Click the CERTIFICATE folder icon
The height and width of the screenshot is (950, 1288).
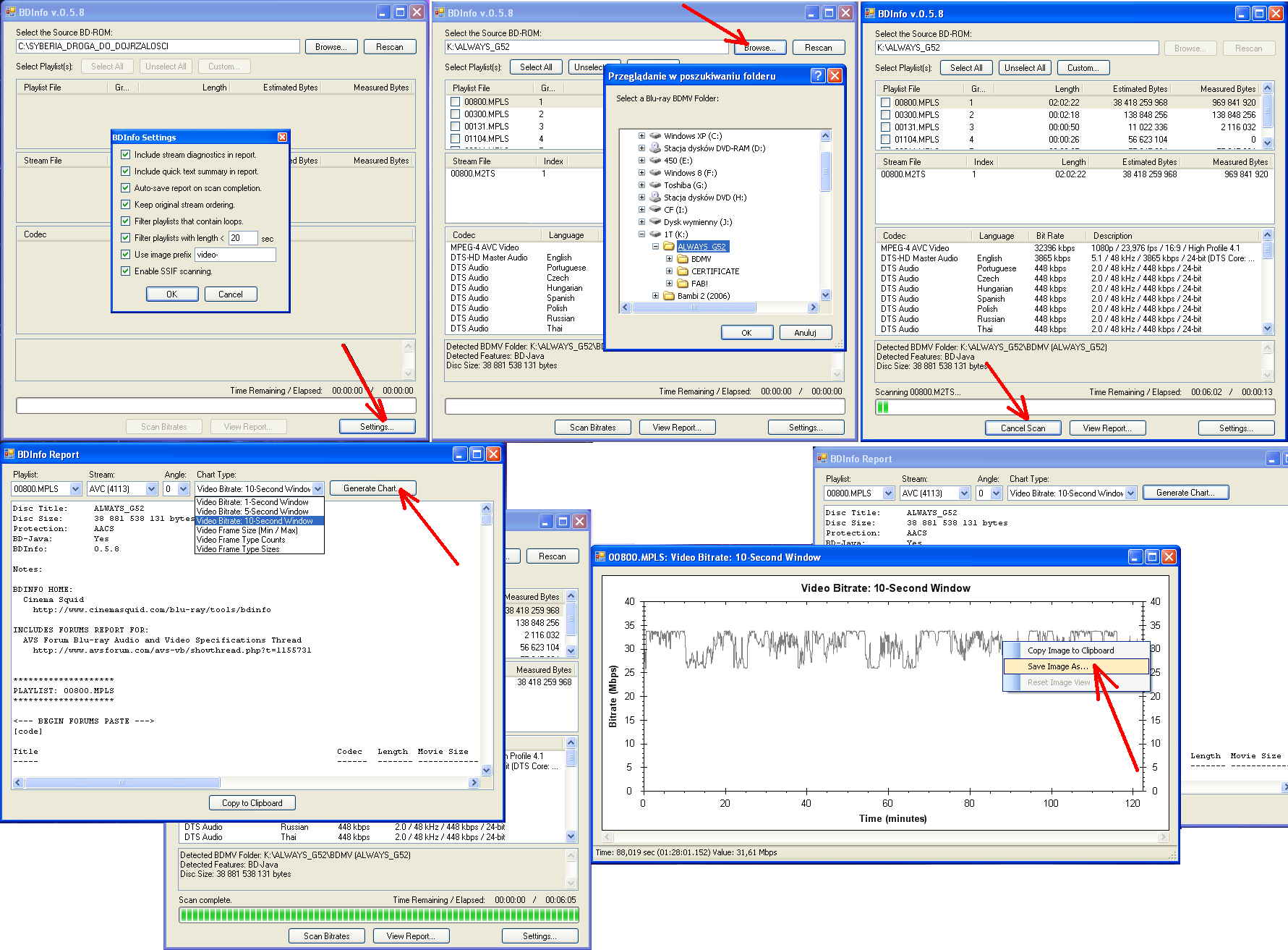(x=683, y=271)
